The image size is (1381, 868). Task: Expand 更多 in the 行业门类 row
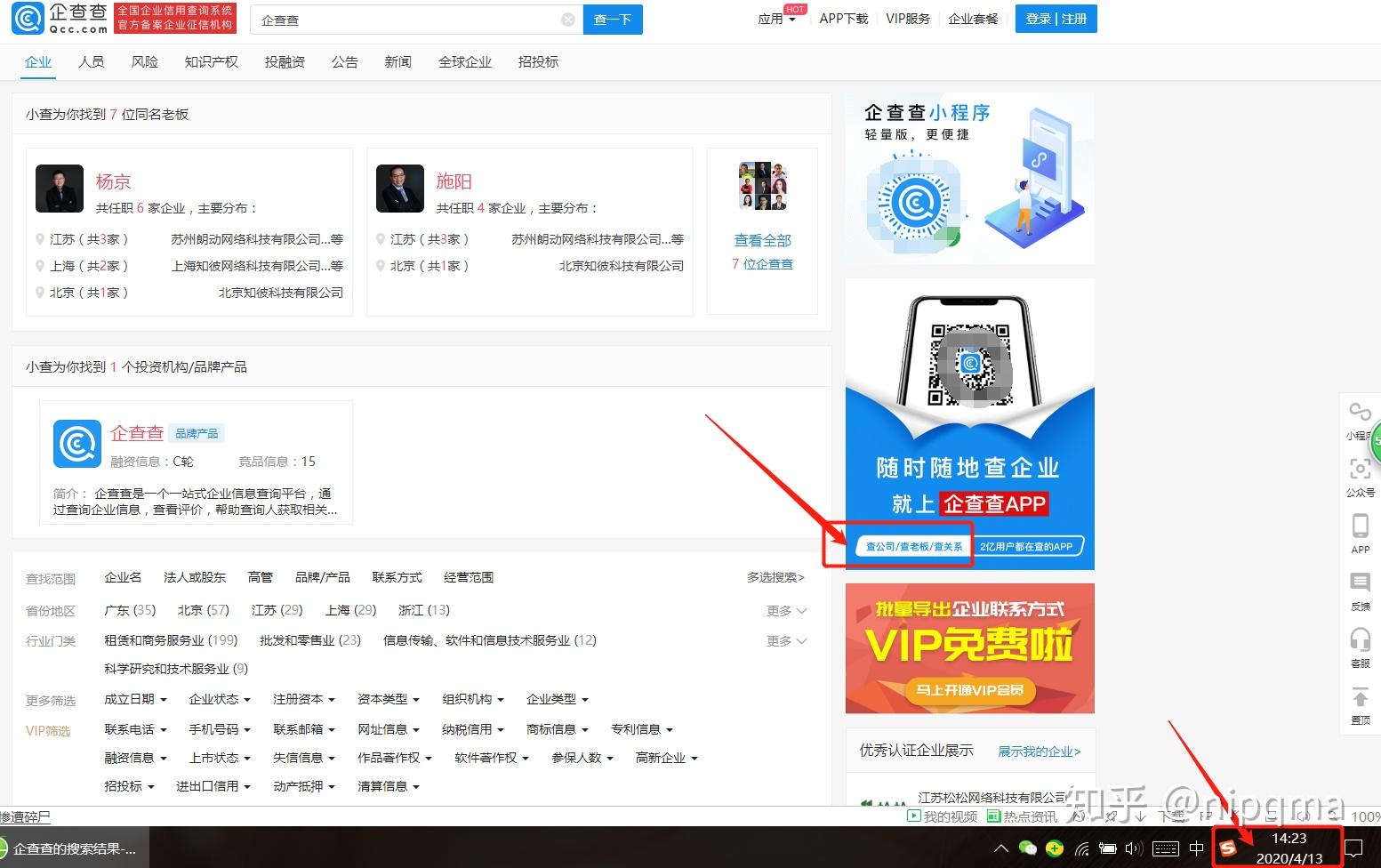tap(787, 641)
